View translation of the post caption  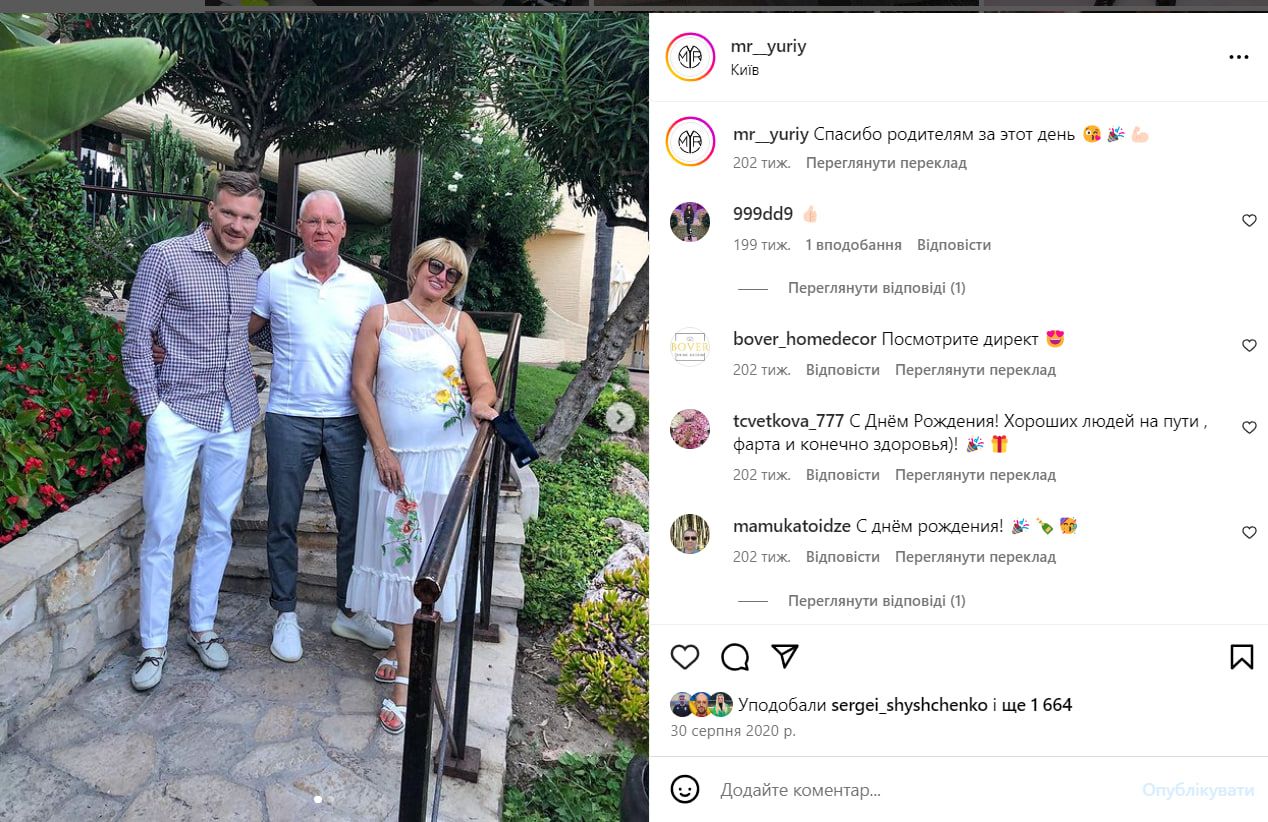tap(886, 163)
